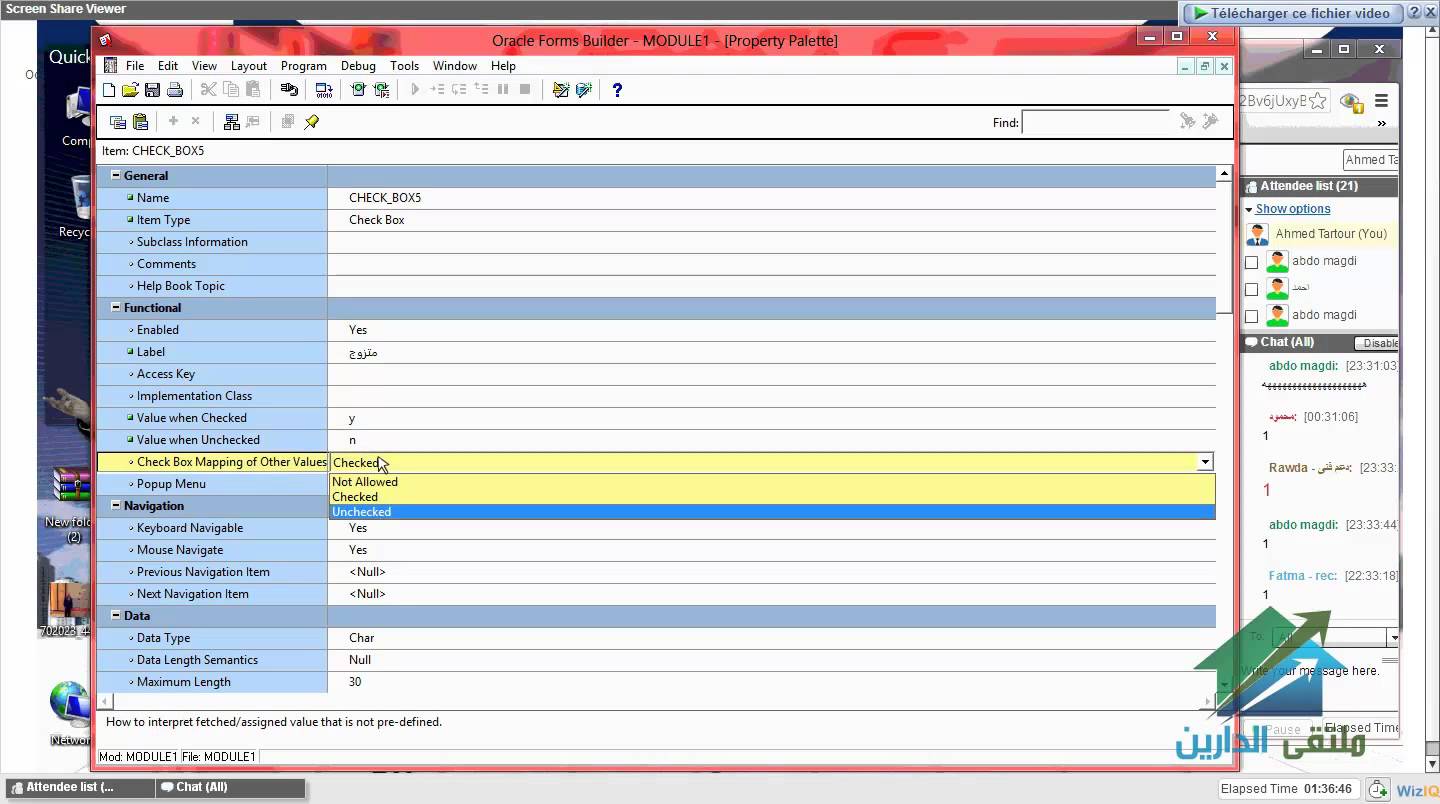Collapse the General property group

point(116,175)
